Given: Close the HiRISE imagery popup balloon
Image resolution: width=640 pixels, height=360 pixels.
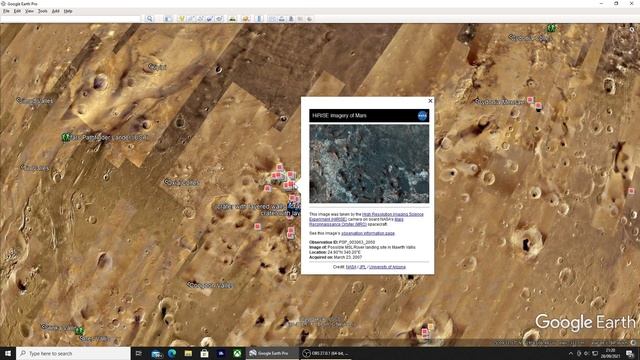Looking at the screenshot, I should tap(430, 101).
